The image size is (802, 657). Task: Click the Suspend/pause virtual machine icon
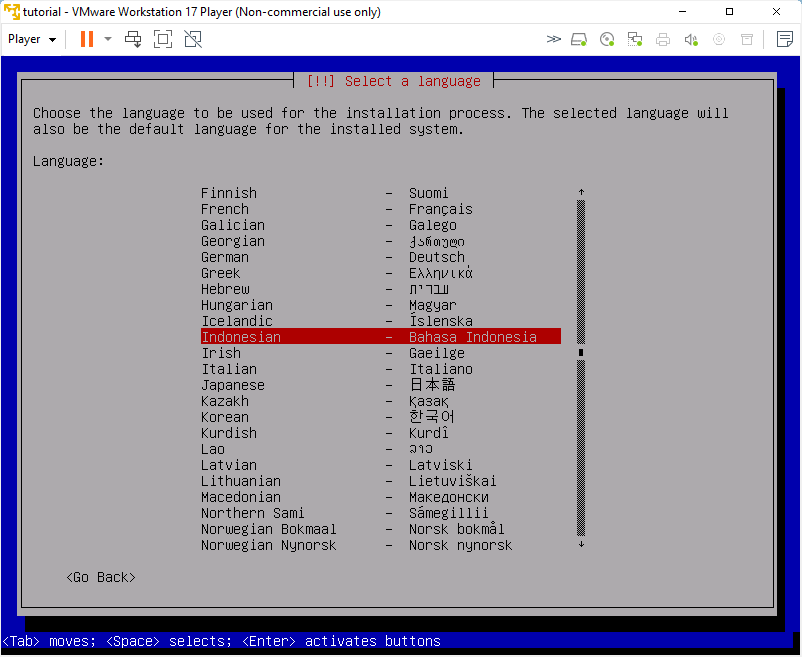[x=87, y=39]
